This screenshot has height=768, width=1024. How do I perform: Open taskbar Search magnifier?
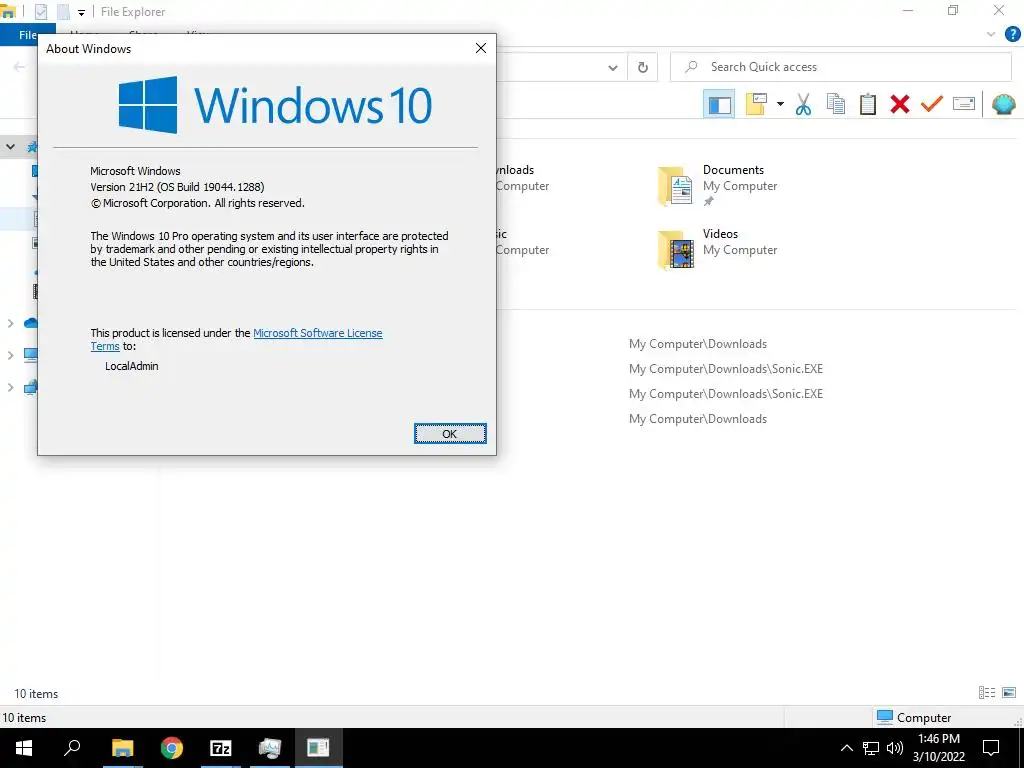72,748
